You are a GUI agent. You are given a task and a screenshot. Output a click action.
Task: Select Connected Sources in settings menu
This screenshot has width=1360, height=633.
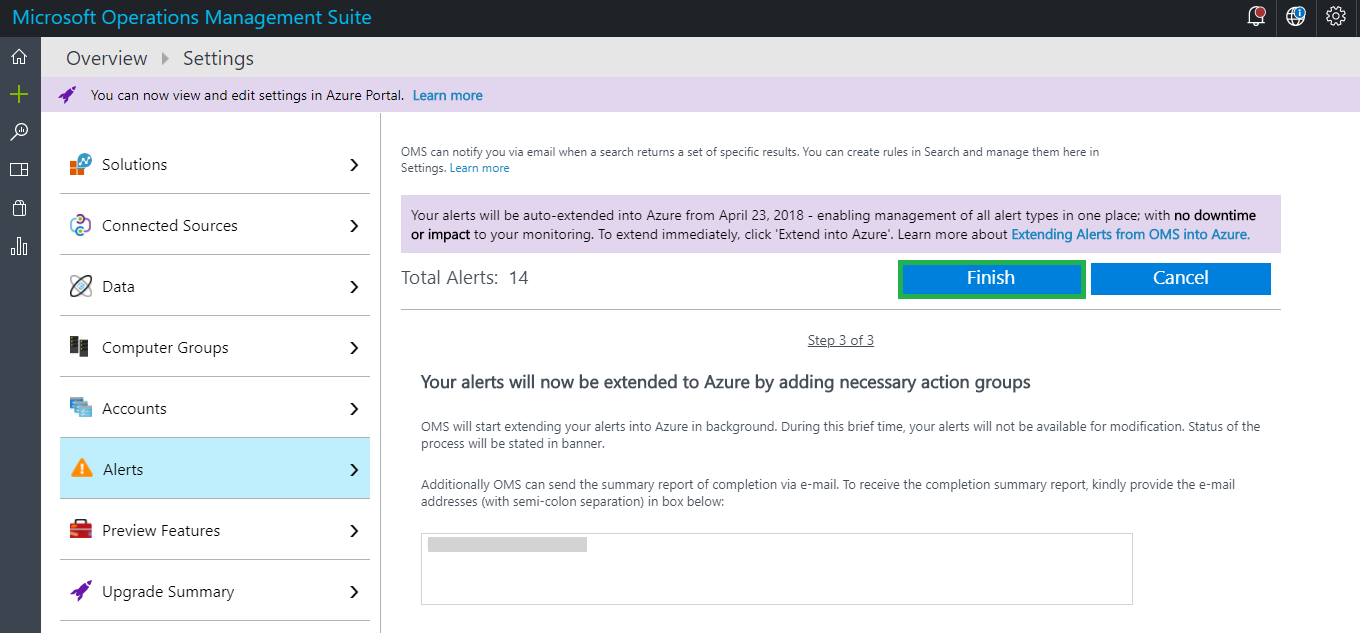tap(215, 225)
